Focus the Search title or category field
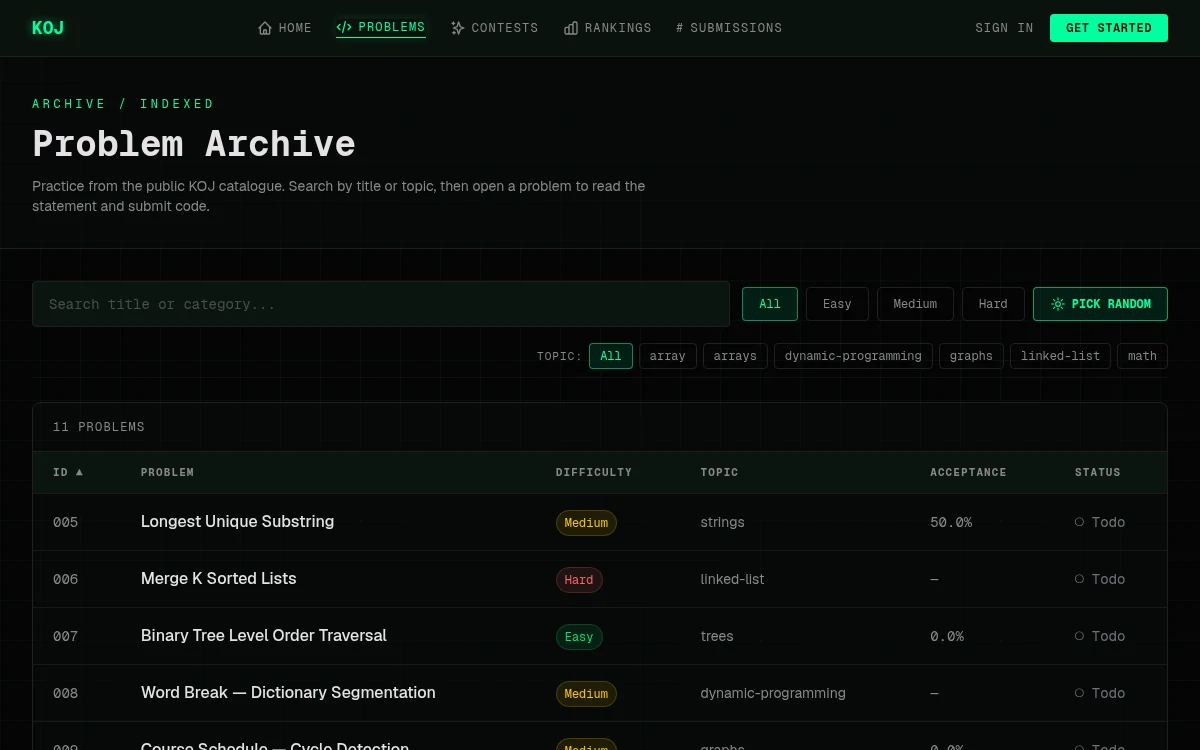The width and height of the screenshot is (1200, 750). pos(381,304)
